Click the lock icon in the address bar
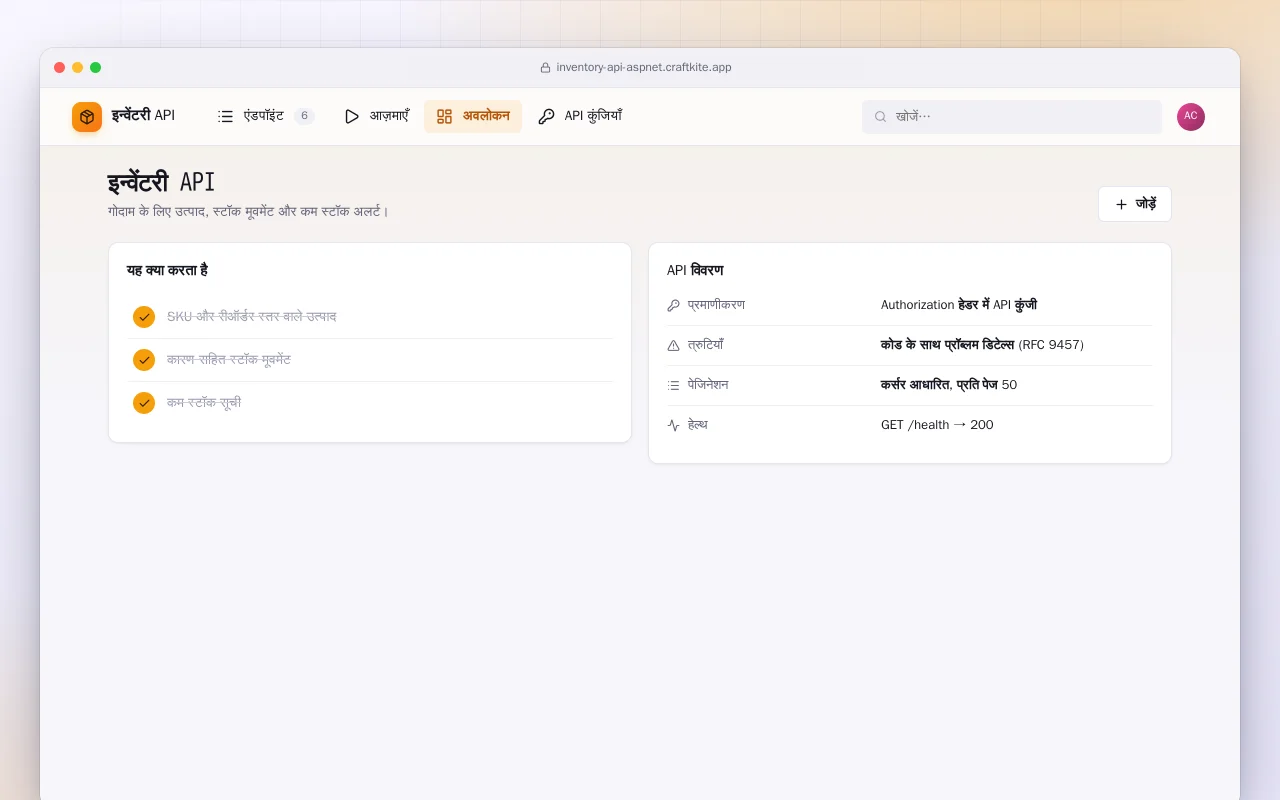Image resolution: width=1280 pixels, height=800 pixels. point(546,68)
